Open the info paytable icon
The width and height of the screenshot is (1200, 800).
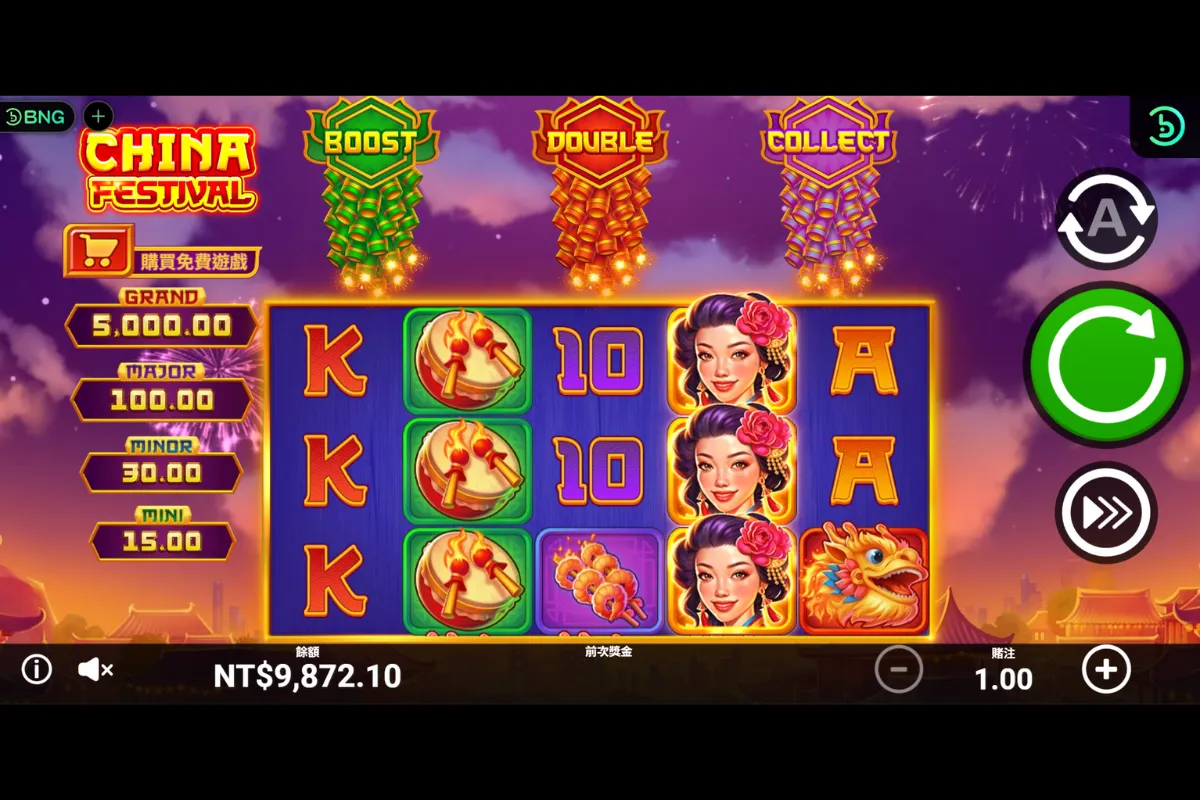(37, 670)
